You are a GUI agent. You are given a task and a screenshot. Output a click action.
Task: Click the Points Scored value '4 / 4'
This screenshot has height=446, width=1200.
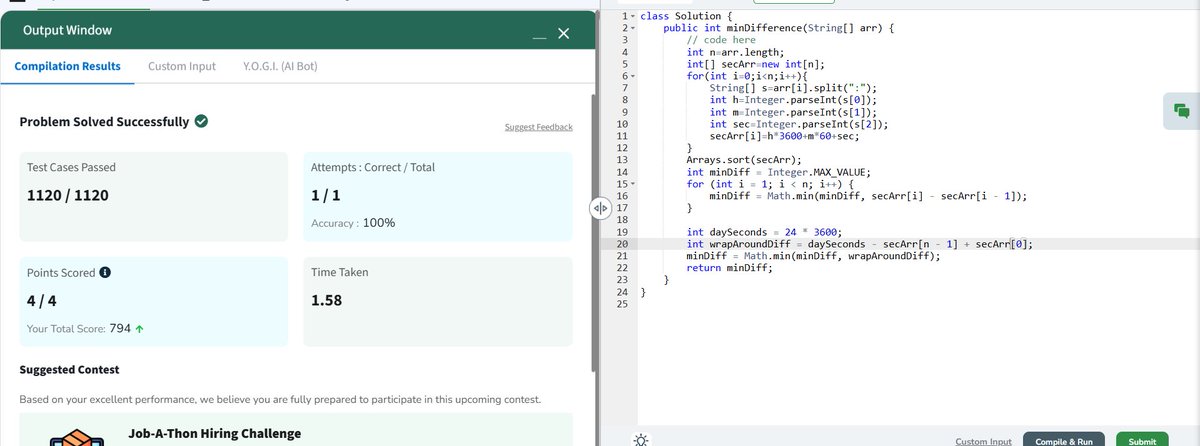(x=42, y=301)
